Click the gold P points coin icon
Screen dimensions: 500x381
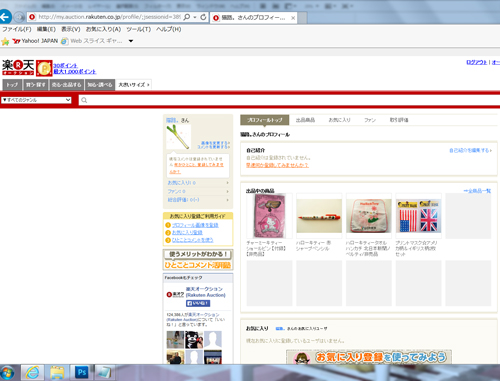[44, 68]
